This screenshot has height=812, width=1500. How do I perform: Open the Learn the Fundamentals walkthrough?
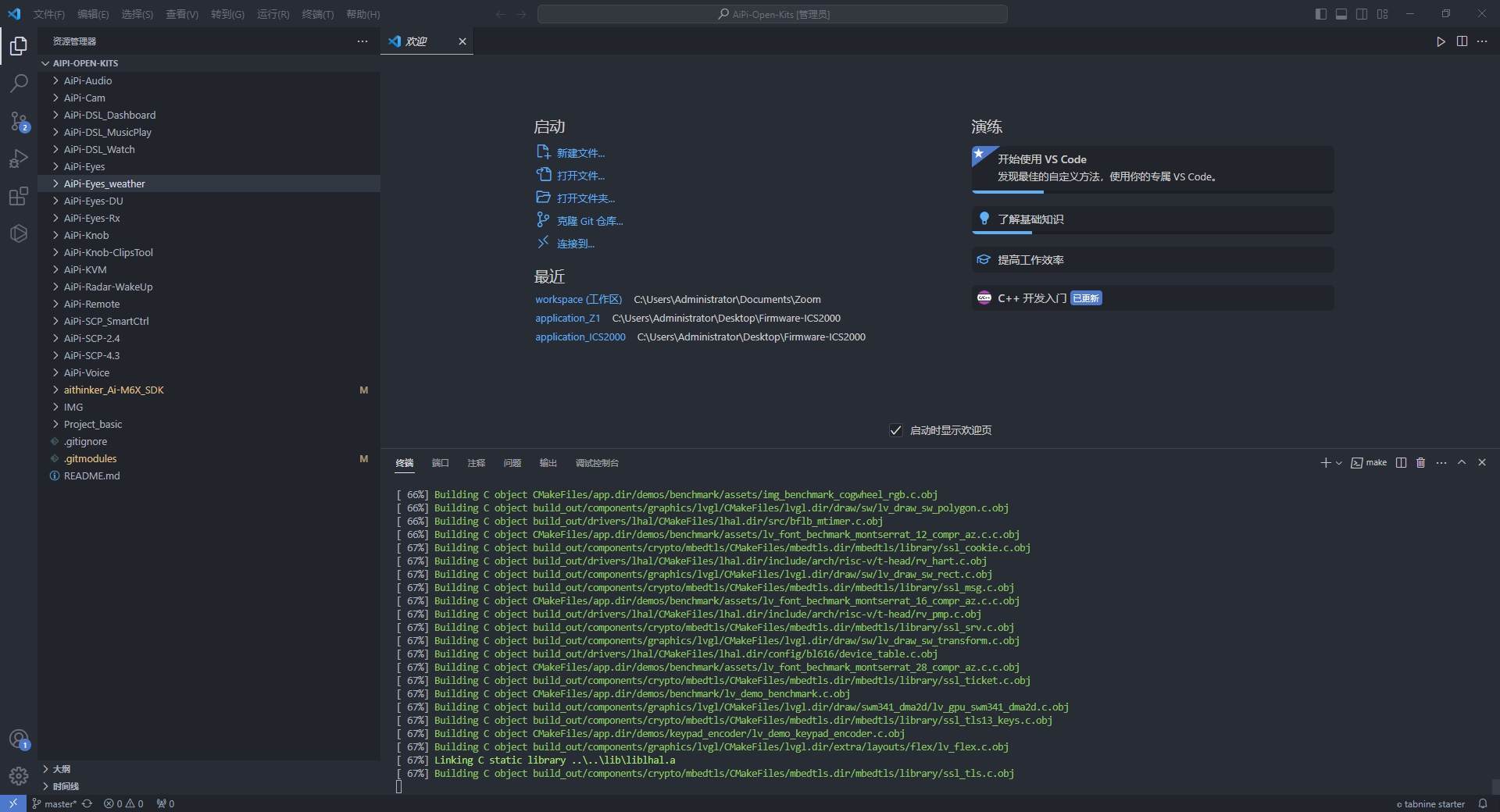(1152, 219)
